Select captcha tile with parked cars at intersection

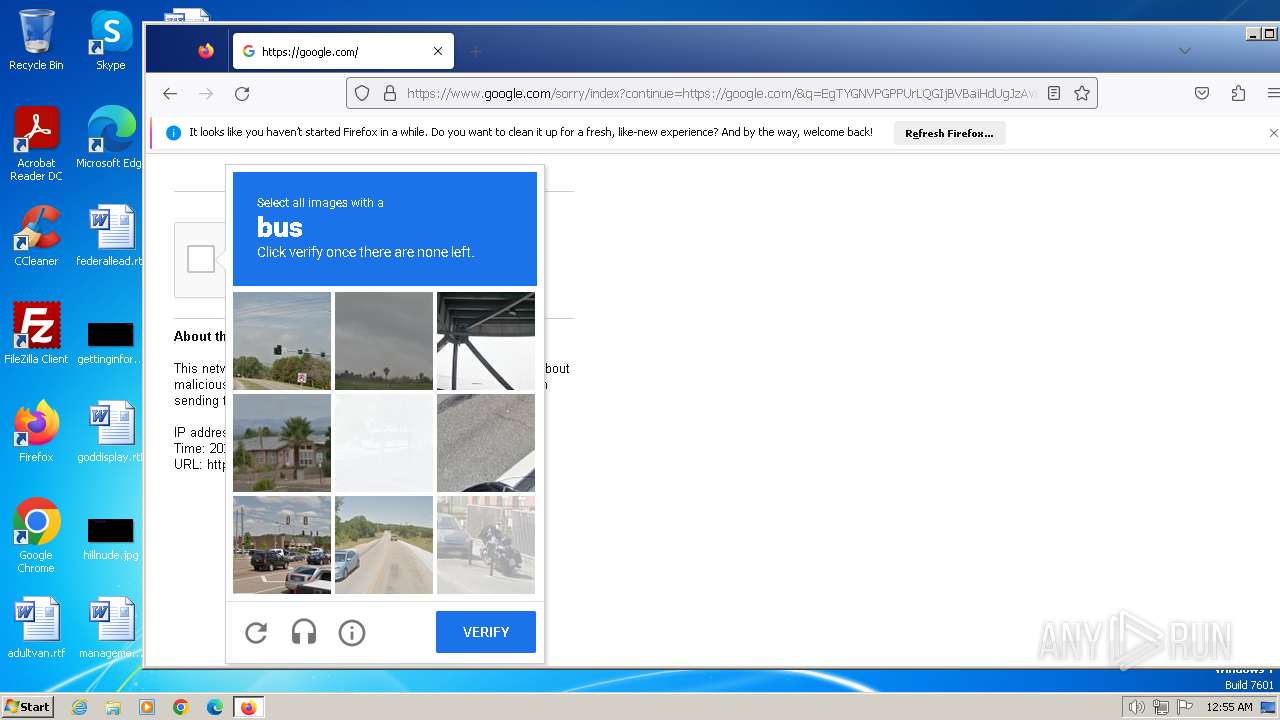click(282, 545)
